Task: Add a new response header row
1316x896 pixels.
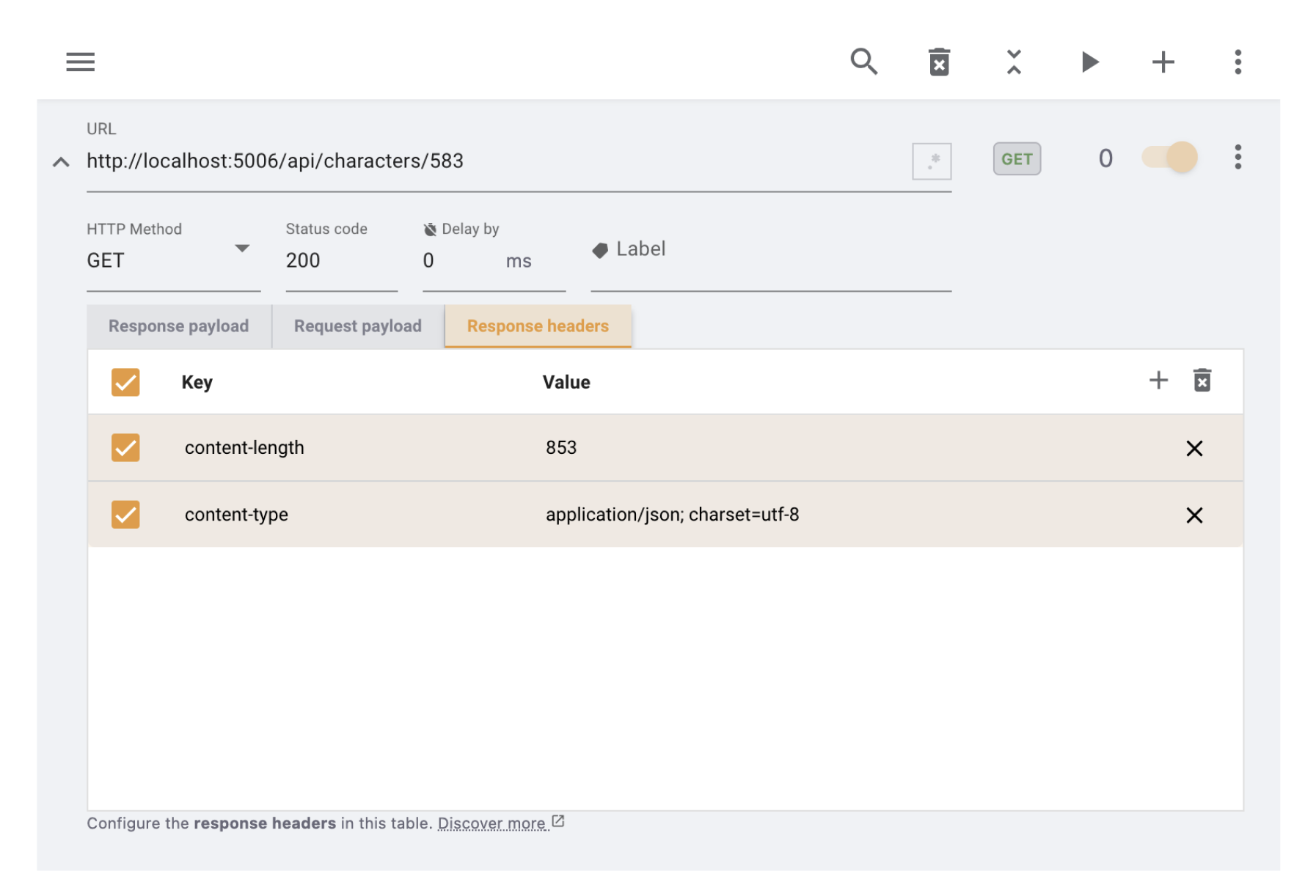Action: click(1158, 381)
